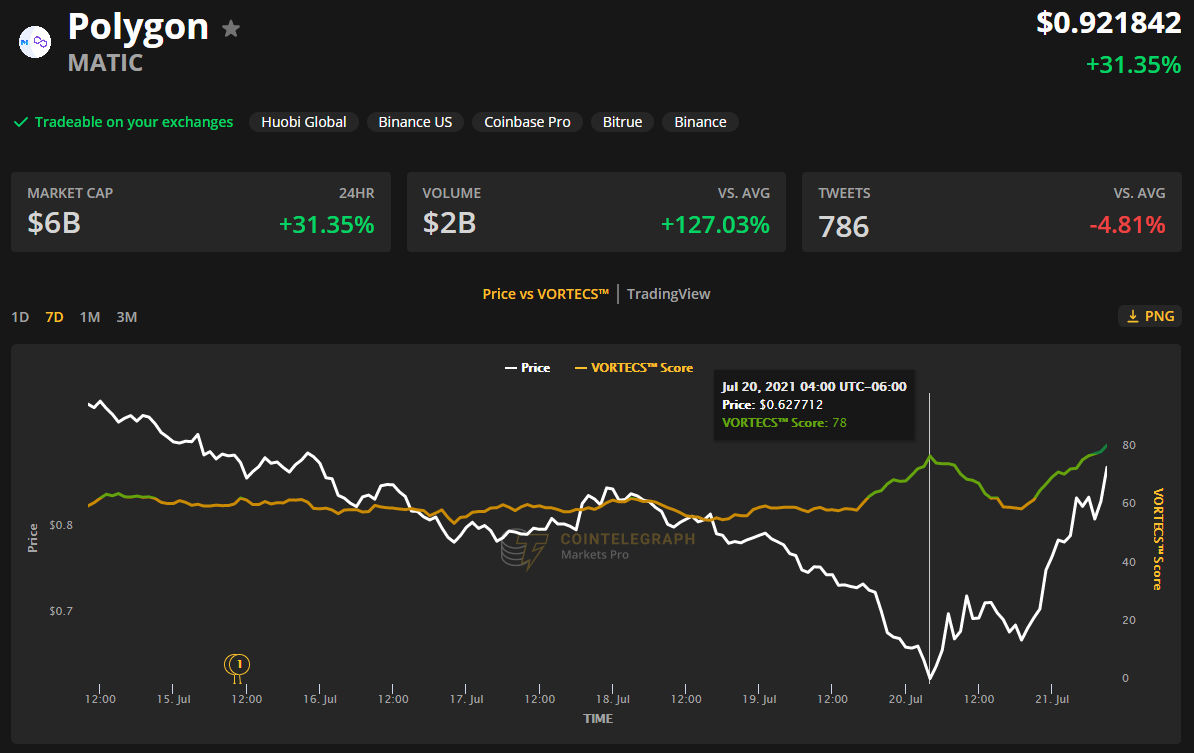Favorite Polygon with the star icon
The width and height of the screenshot is (1194, 753).
pos(231,29)
